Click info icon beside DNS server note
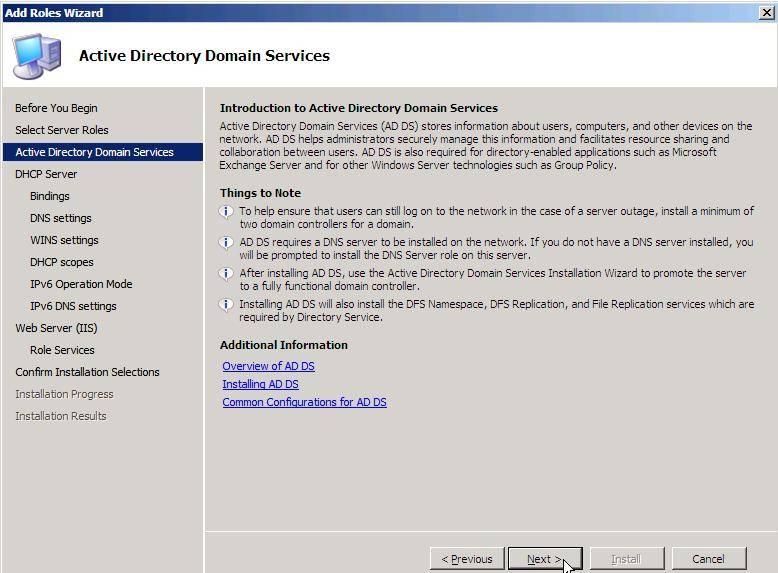778x573 pixels. (x=226, y=243)
